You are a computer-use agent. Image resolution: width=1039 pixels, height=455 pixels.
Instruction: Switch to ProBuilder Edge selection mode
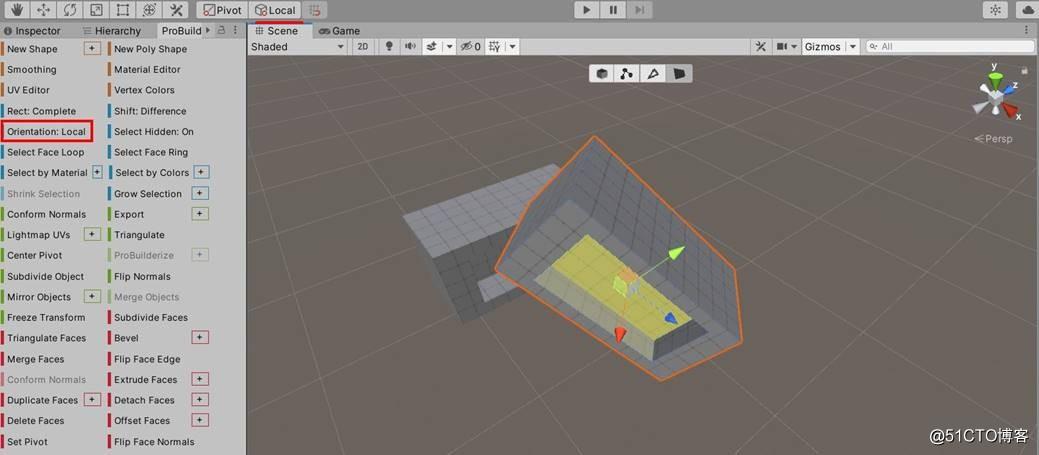tap(653, 74)
